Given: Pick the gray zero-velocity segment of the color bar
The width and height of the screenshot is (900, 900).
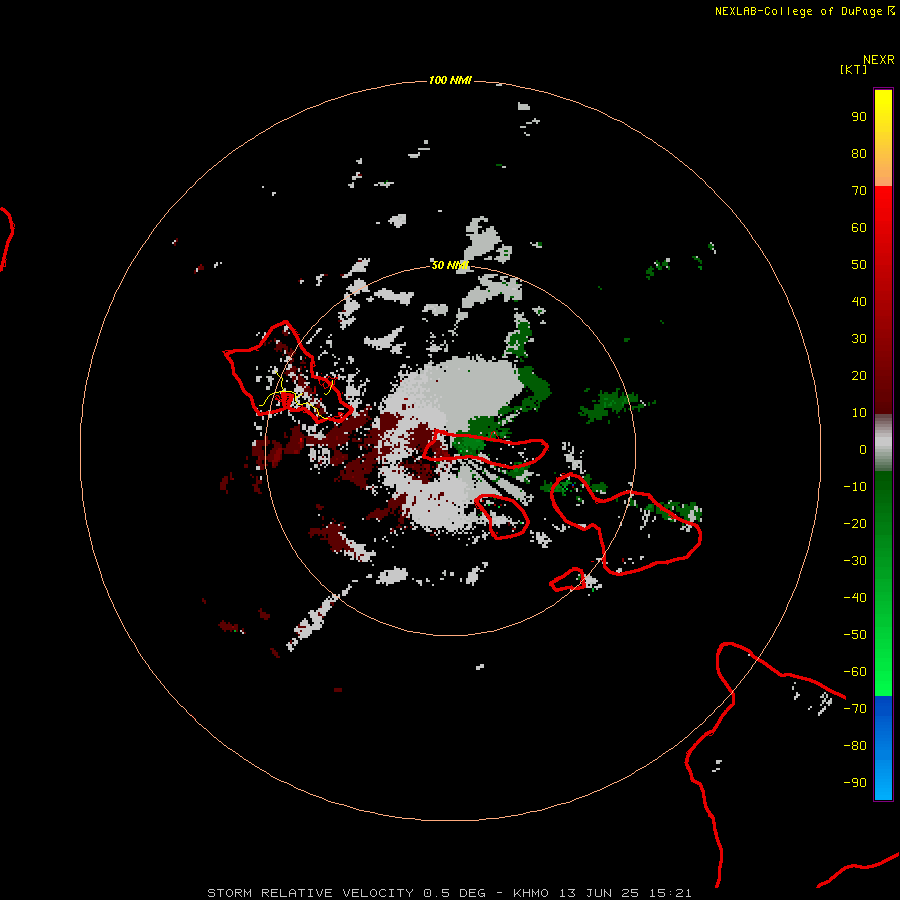Looking at the screenshot, I should point(883,443).
